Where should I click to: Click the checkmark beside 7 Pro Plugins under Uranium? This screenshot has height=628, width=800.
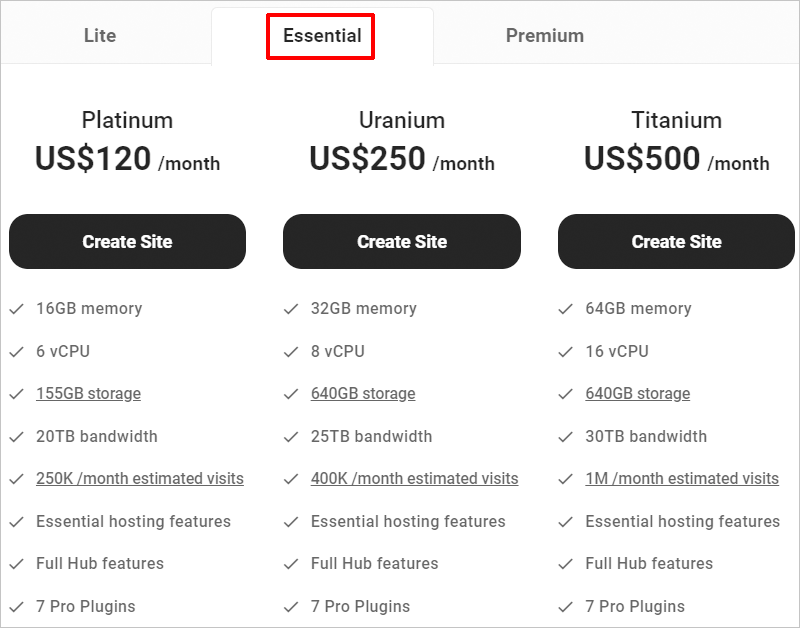pyautogui.click(x=291, y=606)
